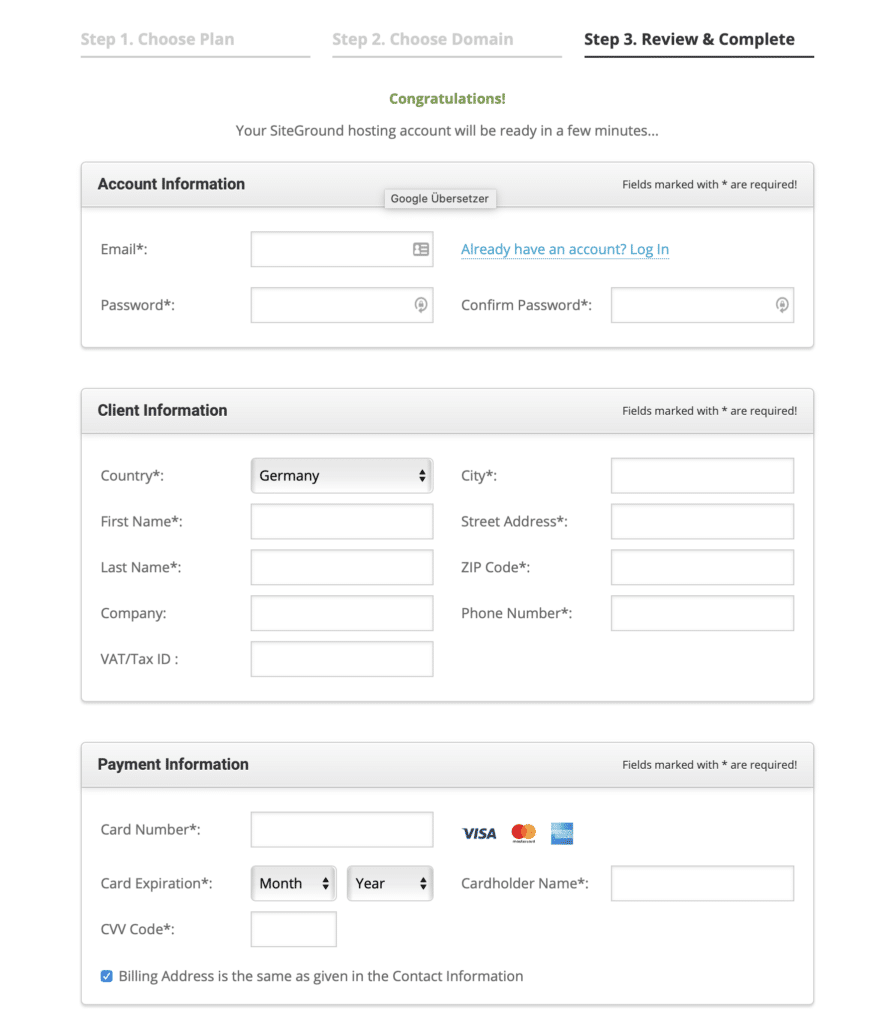893x1024 pixels.
Task: Click the VISA card logo
Action: click(479, 833)
